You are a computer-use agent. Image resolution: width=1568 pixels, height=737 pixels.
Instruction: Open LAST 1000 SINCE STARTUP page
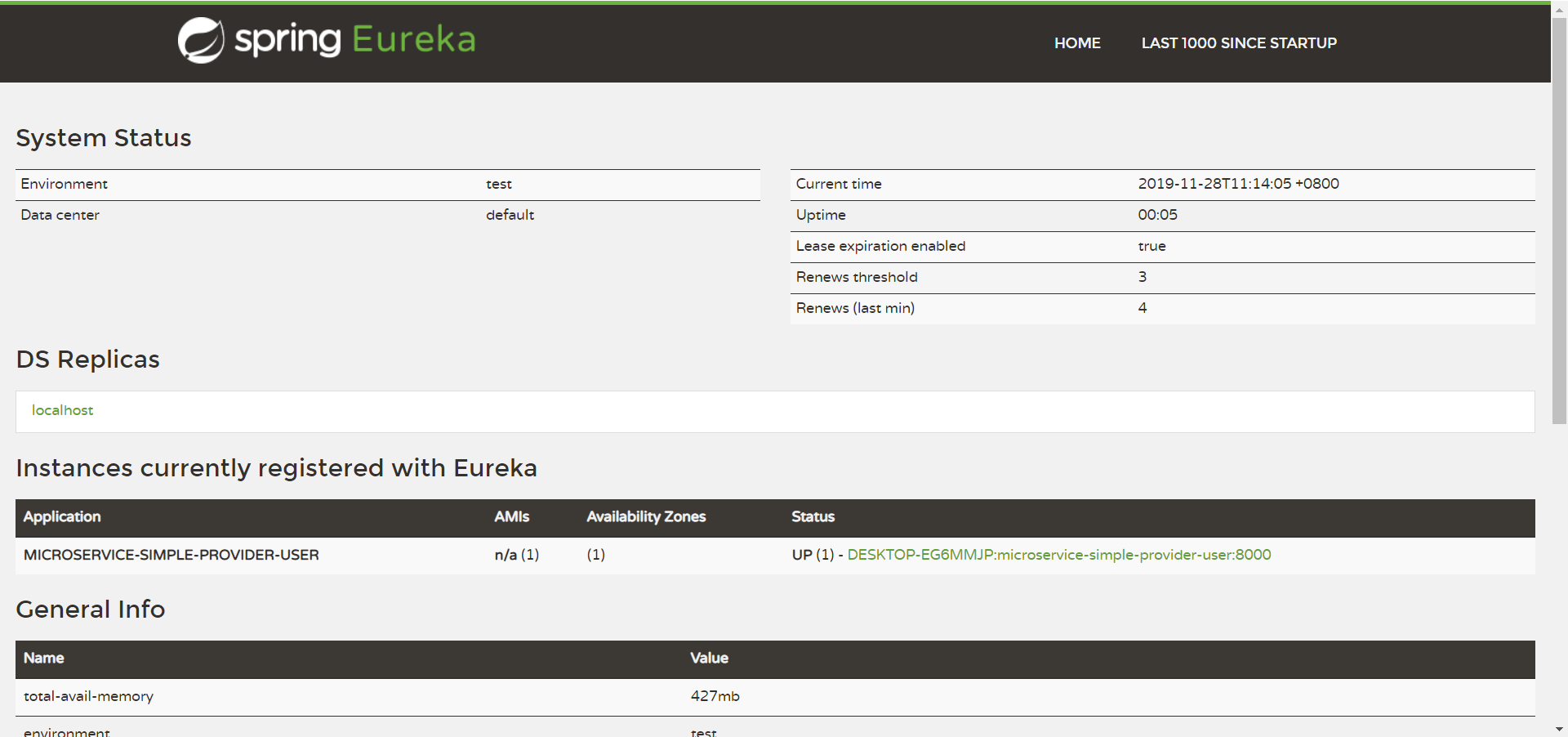click(1239, 43)
